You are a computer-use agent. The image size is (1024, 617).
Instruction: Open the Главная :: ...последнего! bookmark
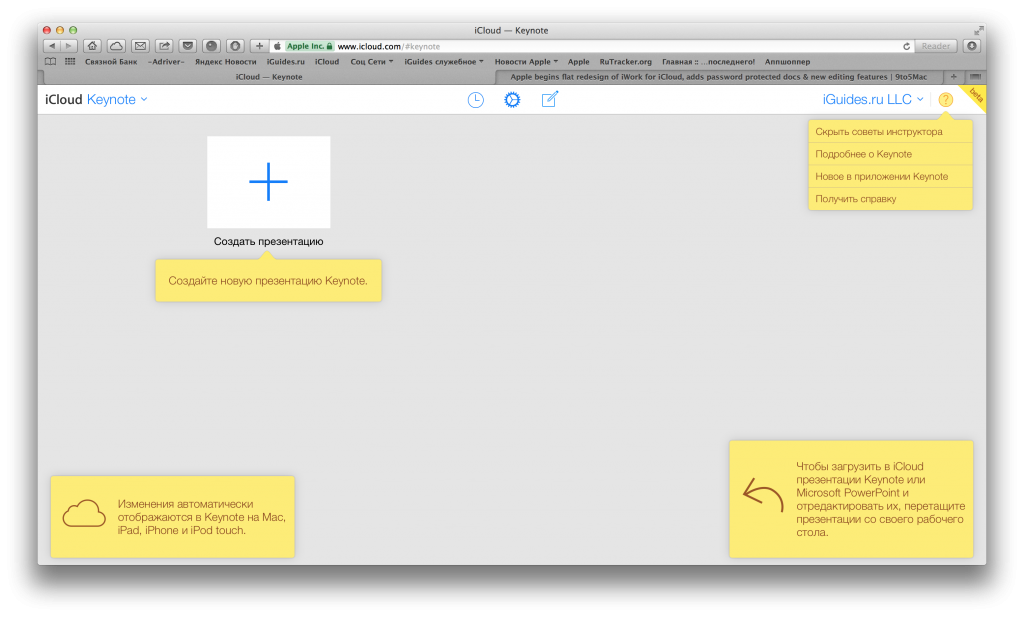(708, 61)
